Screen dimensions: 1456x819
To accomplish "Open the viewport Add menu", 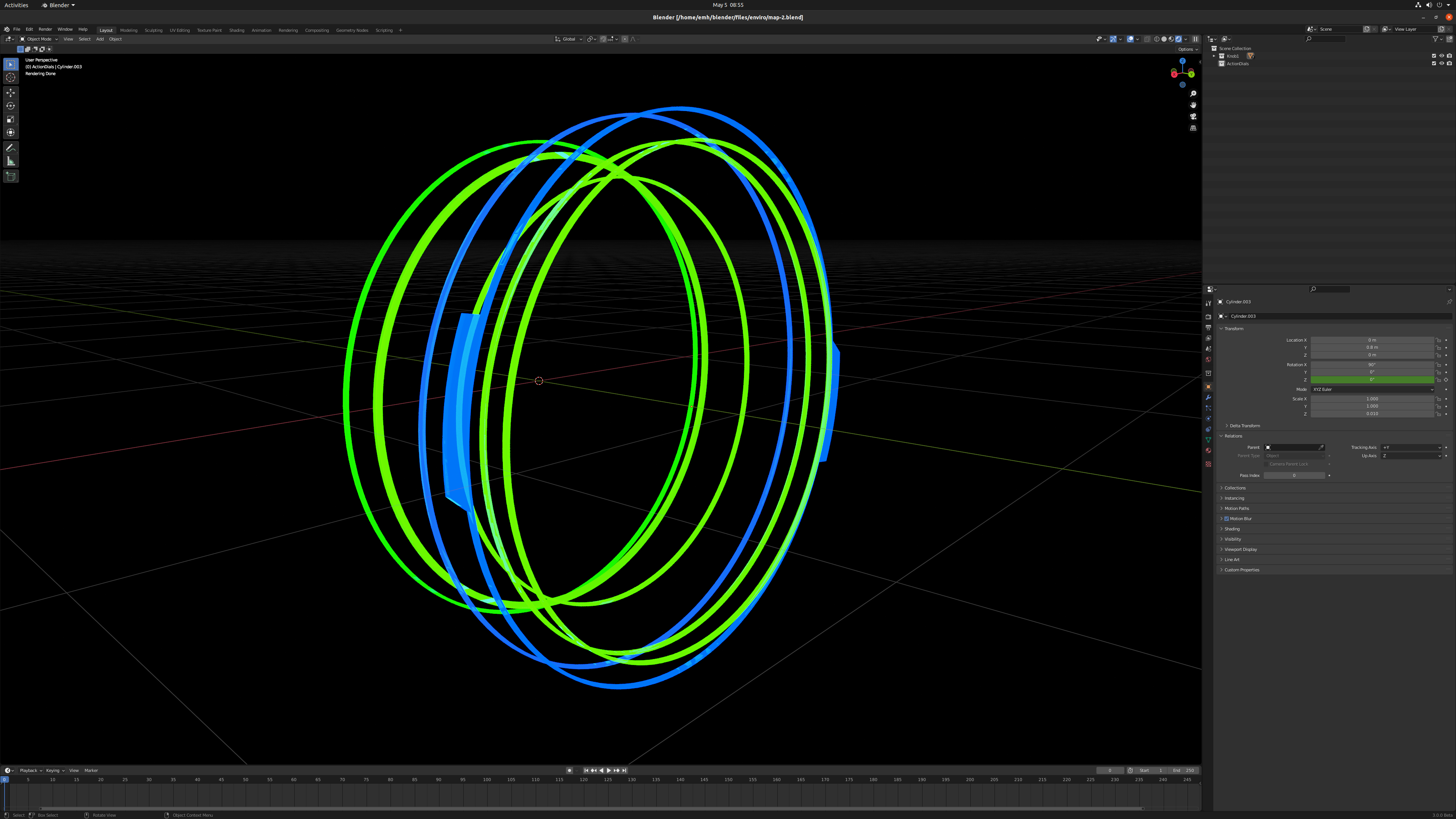I will 100,39.
